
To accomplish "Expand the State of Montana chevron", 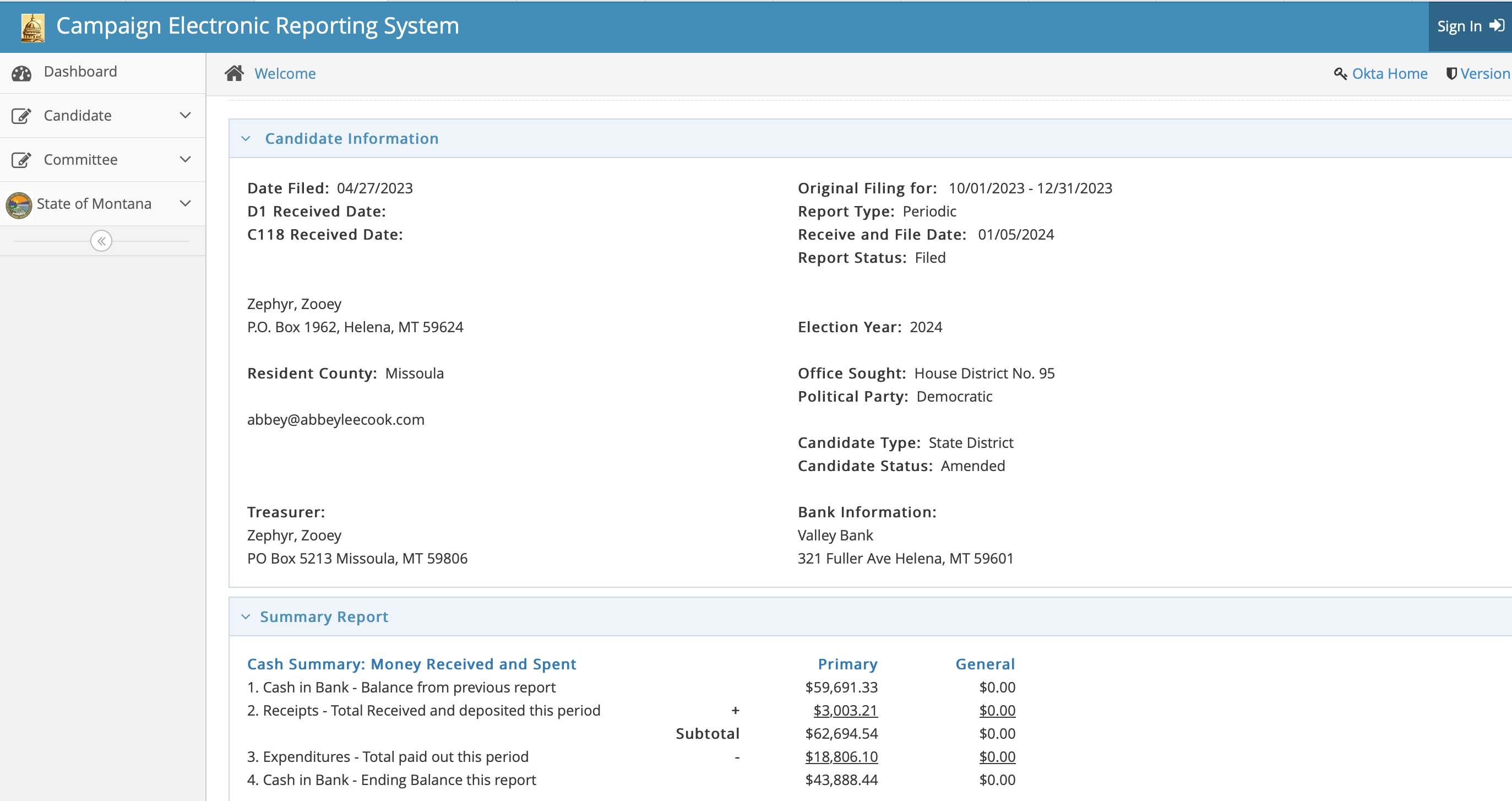I will click(186, 204).
